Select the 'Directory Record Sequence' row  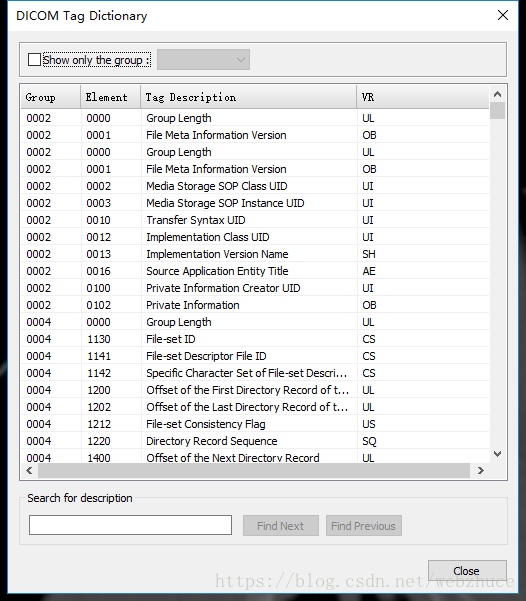255,441
